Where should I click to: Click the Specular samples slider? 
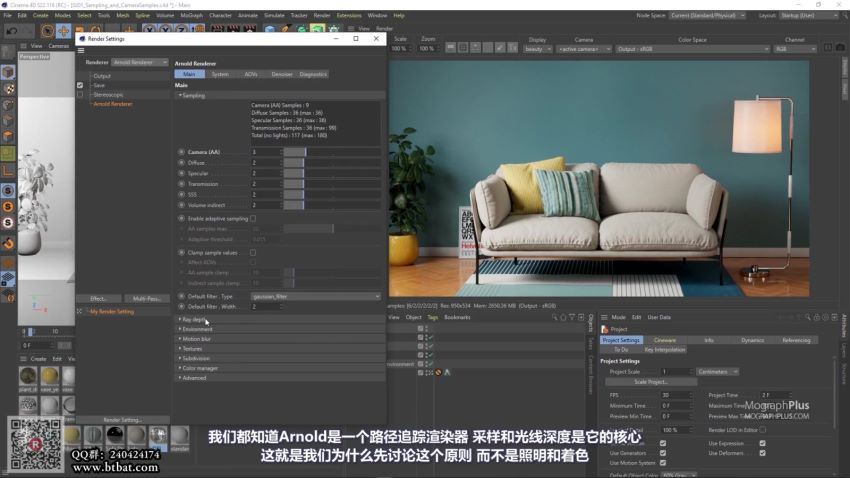[x=332, y=173]
